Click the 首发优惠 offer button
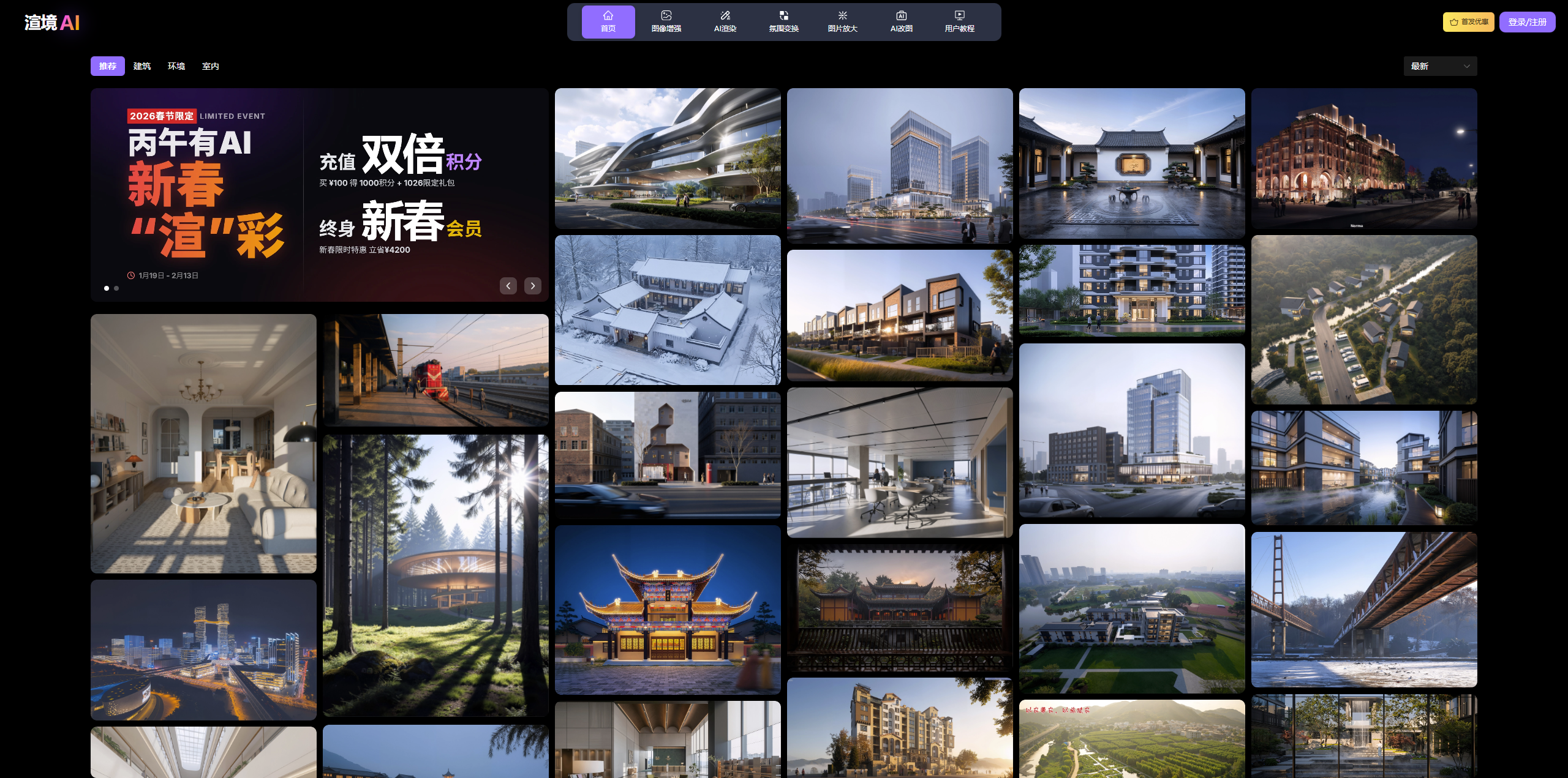Viewport: 1568px width, 778px height. 1468,22
